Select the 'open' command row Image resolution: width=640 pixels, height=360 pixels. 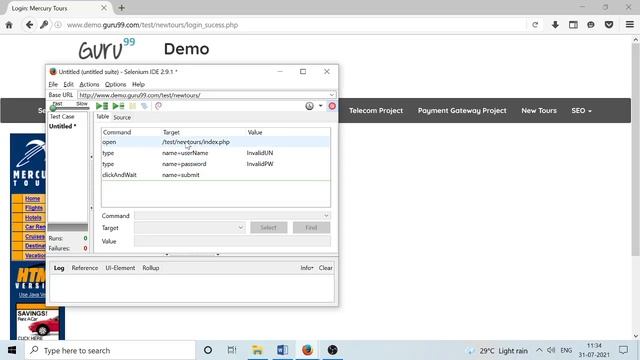216,142
